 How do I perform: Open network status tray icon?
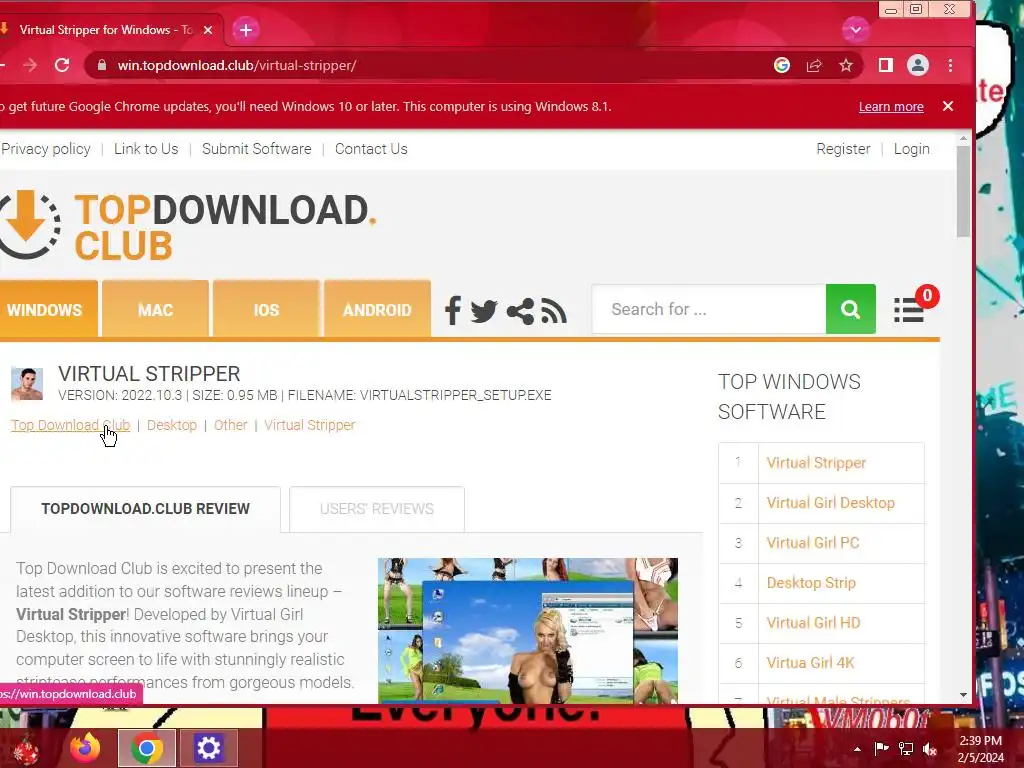tap(906, 749)
